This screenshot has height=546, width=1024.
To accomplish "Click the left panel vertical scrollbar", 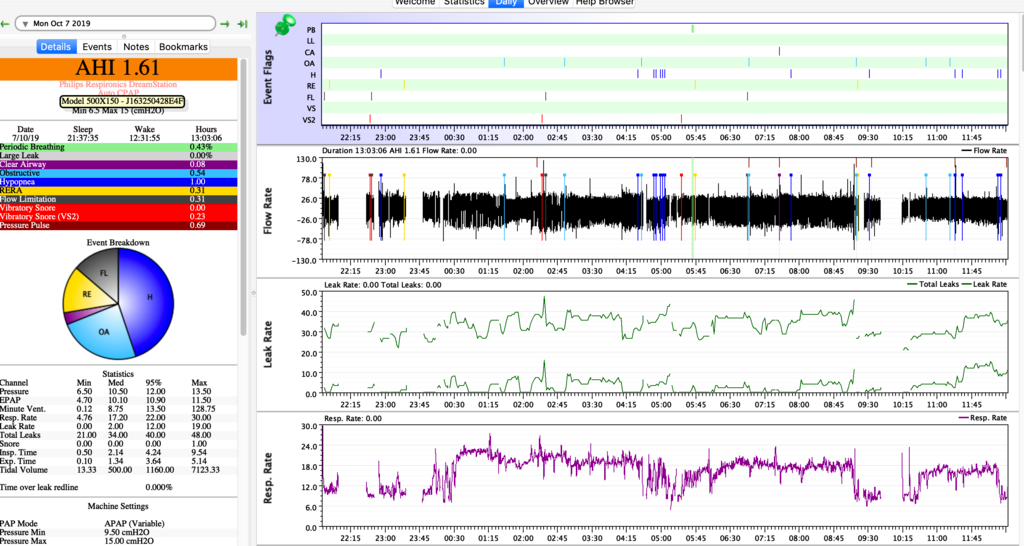I will pos(244,196).
